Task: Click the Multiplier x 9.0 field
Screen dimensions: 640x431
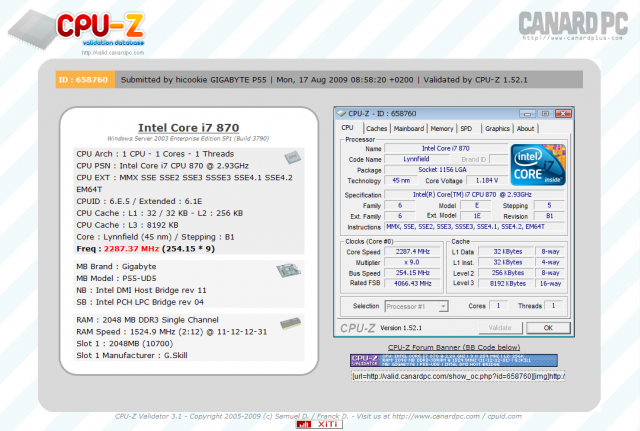Action: (412, 262)
